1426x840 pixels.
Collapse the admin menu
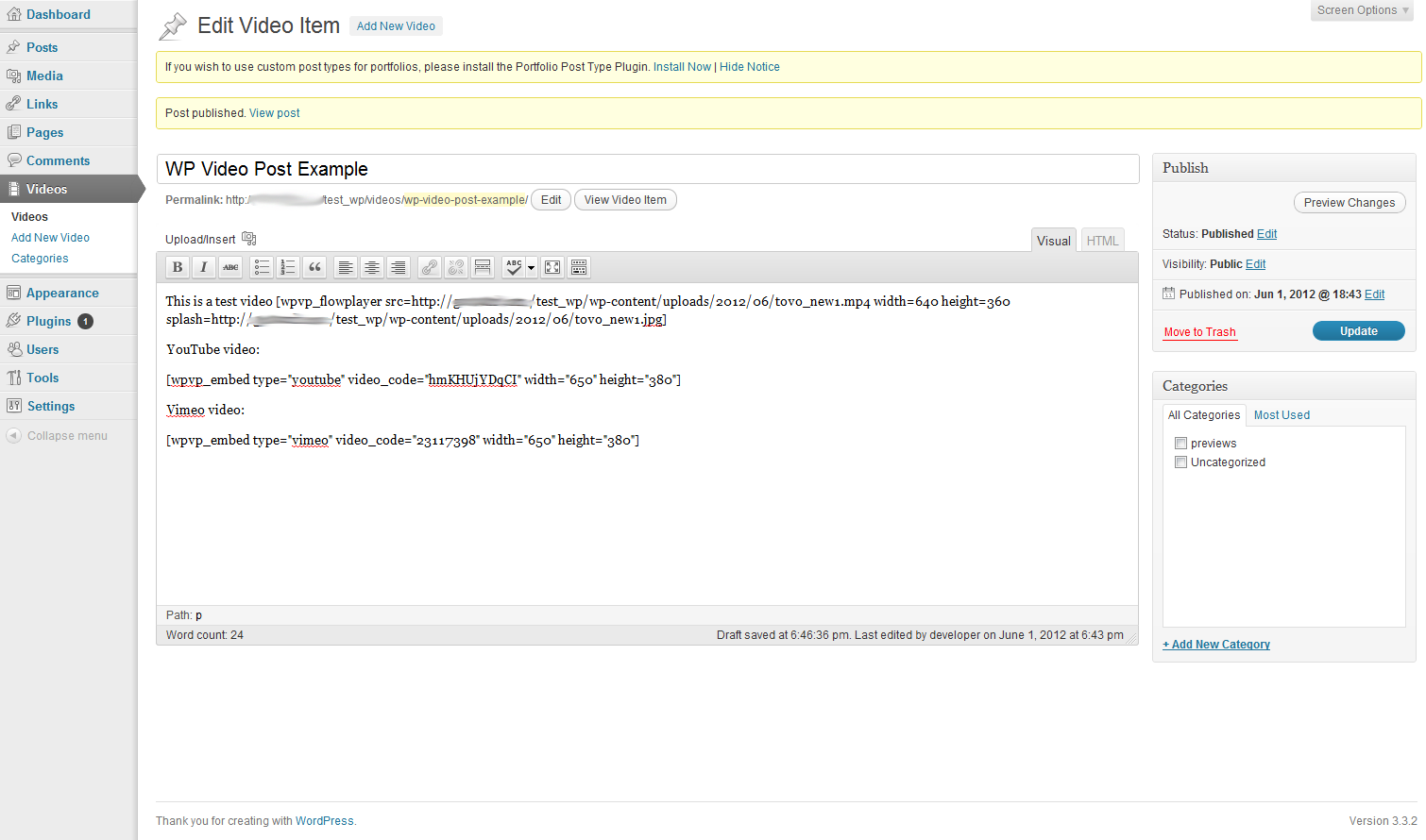(x=58, y=436)
